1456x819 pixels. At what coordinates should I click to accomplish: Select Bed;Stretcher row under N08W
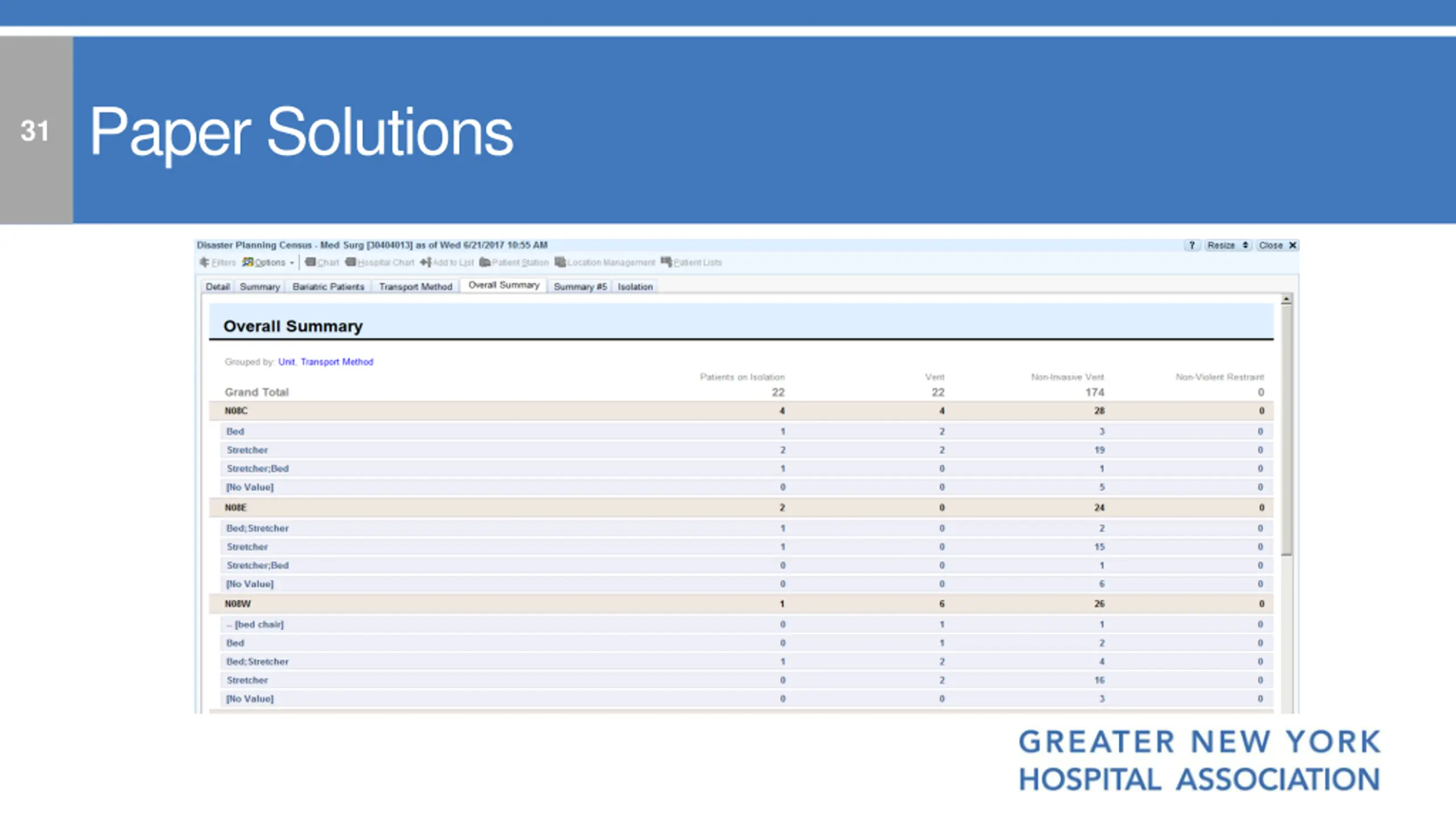click(747, 661)
